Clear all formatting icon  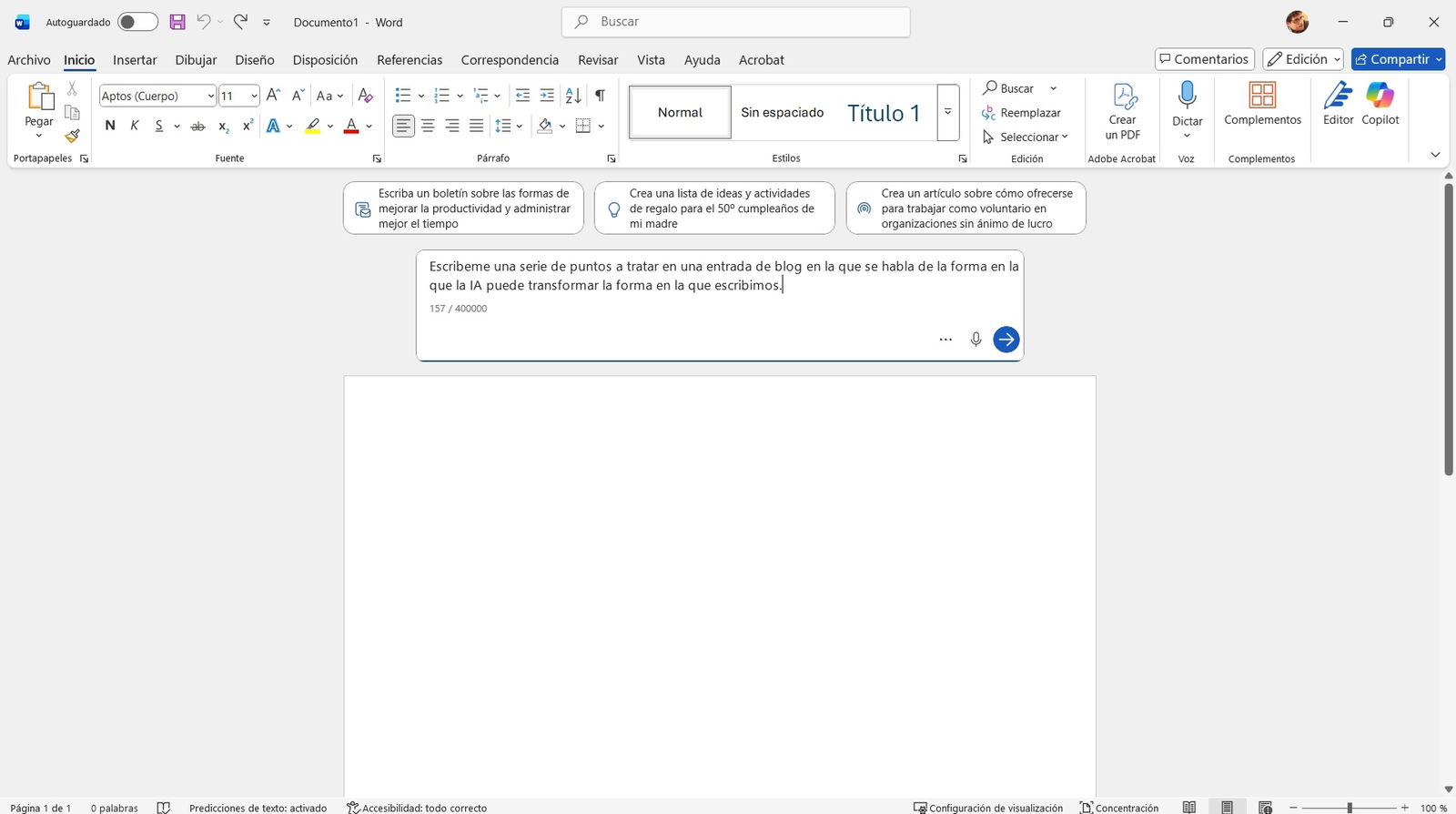365,96
